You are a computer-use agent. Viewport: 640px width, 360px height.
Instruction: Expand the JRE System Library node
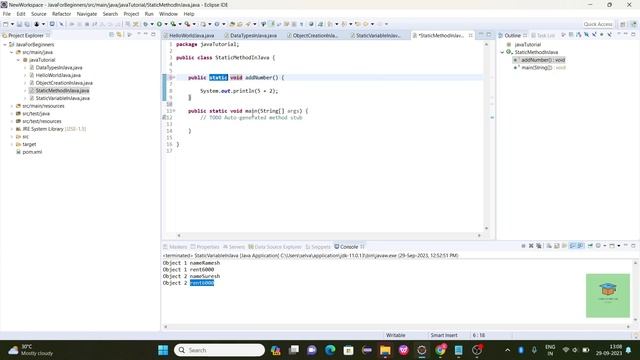[x=11, y=129]
